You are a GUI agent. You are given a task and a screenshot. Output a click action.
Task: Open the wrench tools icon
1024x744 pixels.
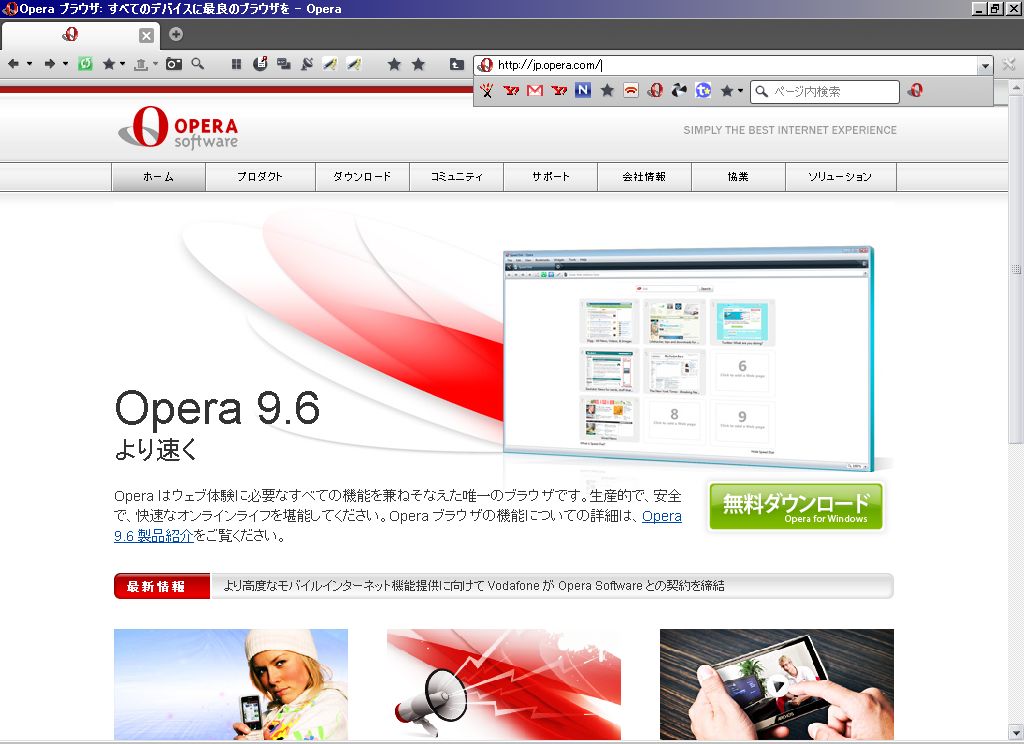coord(1009,64)
